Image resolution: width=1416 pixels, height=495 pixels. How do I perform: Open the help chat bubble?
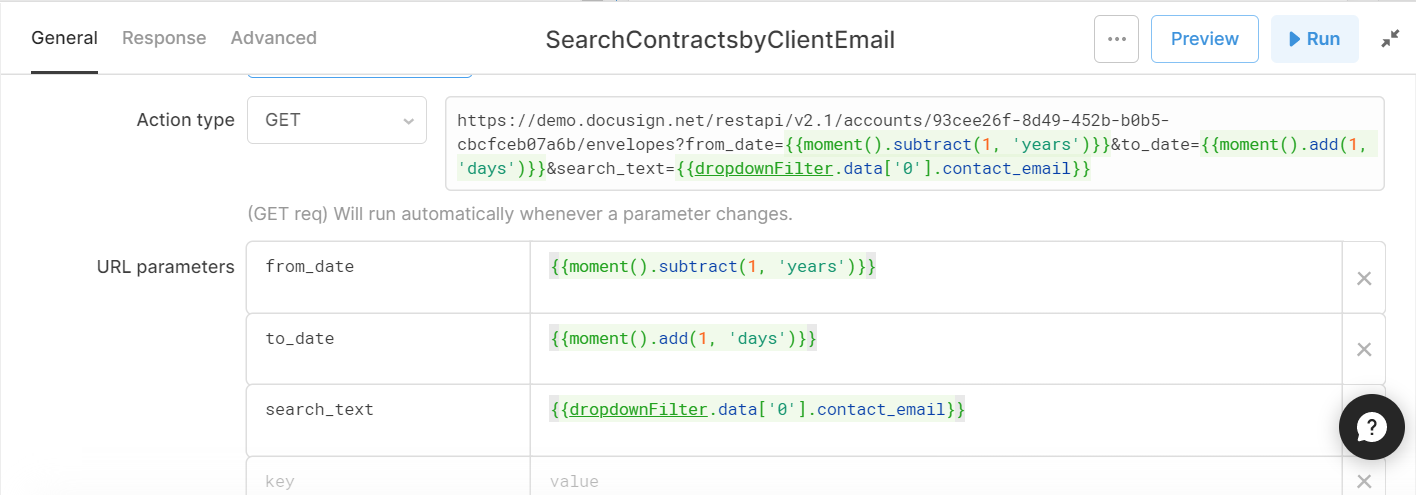1371,428
